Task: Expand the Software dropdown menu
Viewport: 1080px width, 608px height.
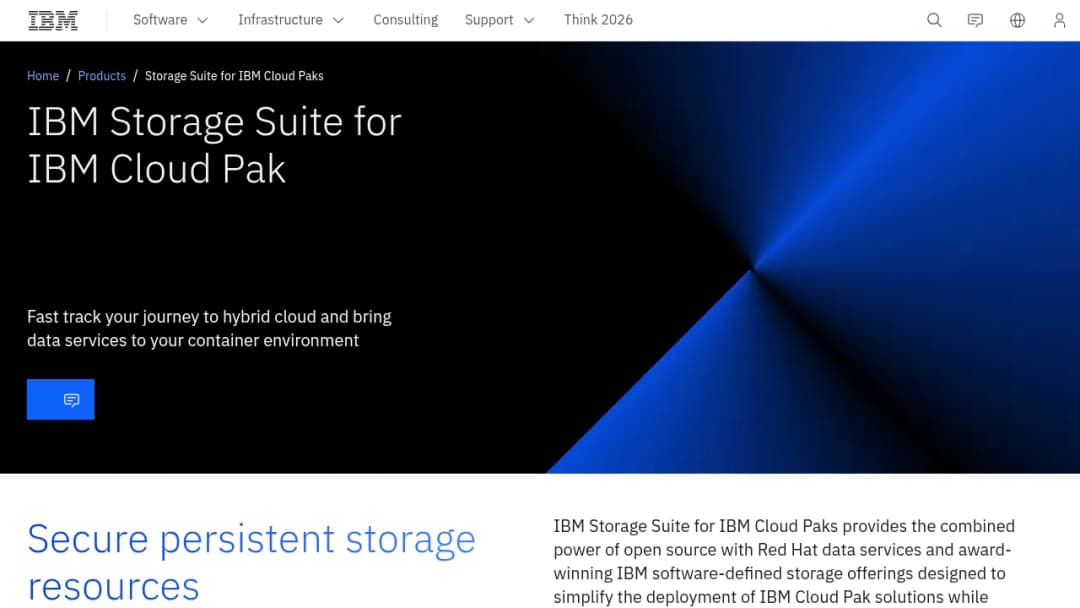Action: [170, 20]
